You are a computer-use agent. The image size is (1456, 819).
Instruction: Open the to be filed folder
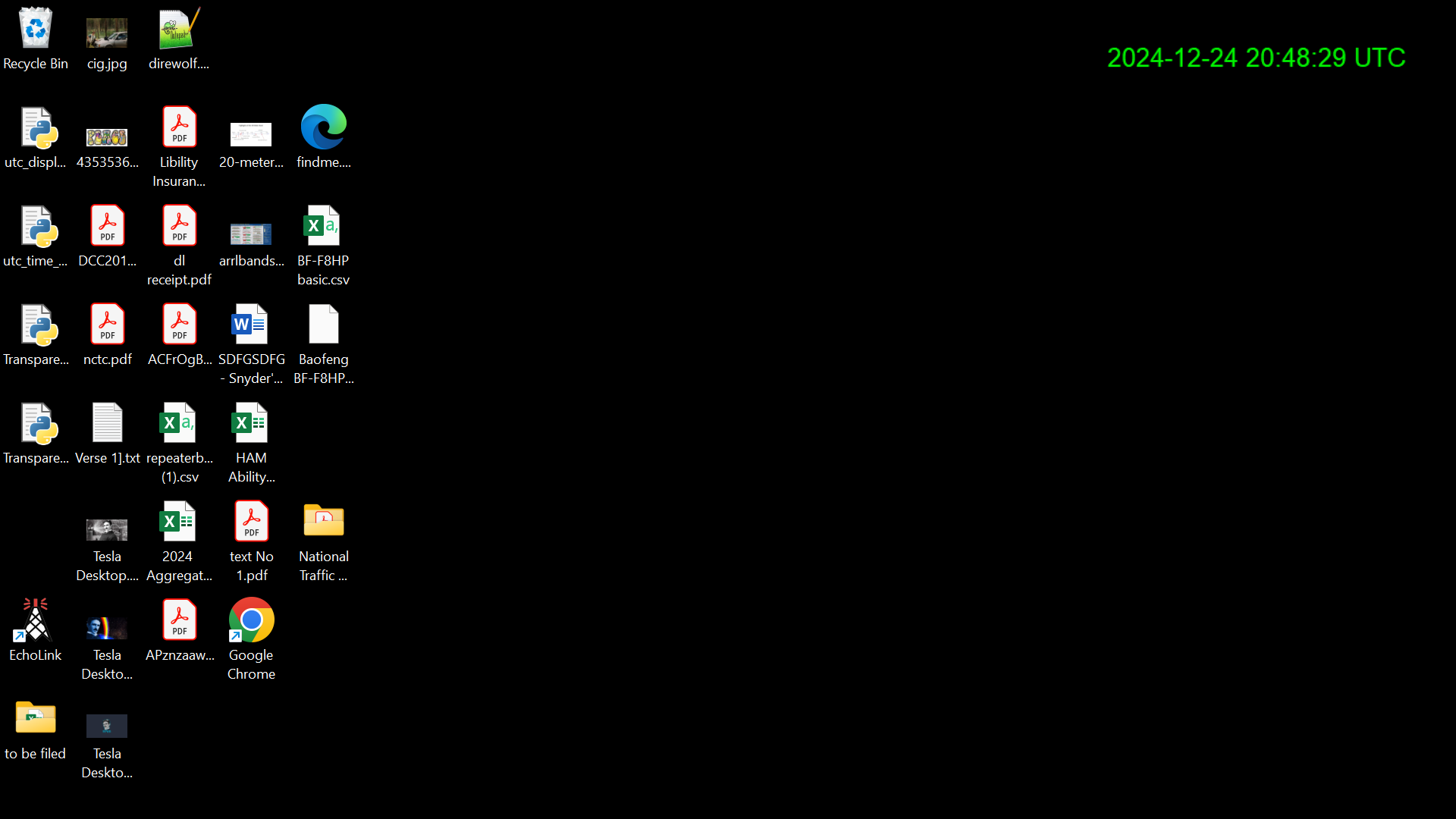click(x=36, y=730)
